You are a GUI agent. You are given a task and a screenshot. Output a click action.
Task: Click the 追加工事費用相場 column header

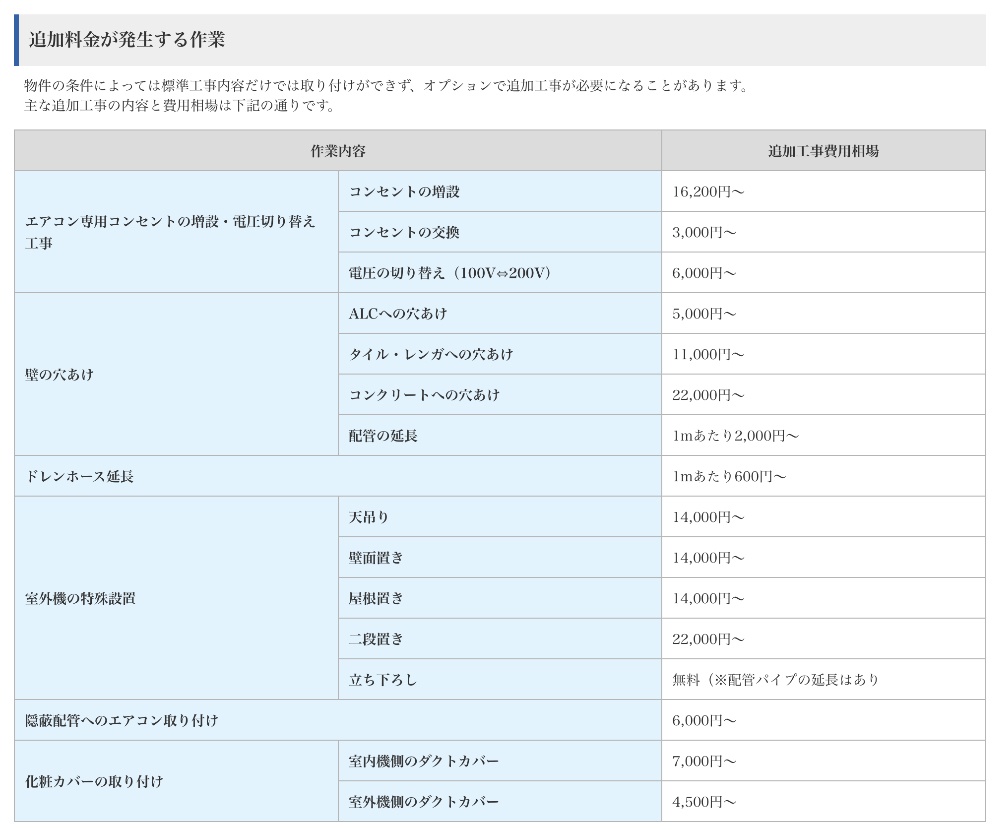click(x=822, y=151)
